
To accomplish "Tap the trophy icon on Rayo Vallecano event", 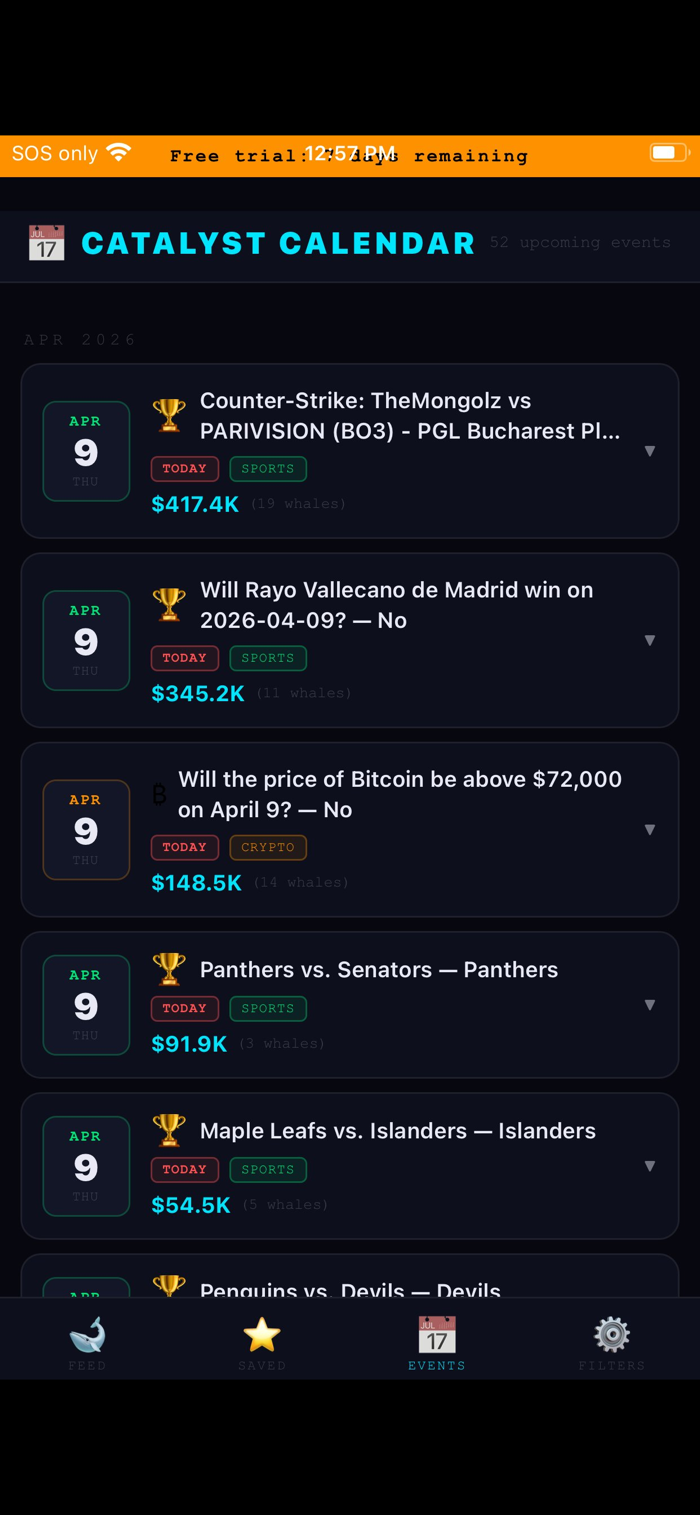I will pos(169,604).
